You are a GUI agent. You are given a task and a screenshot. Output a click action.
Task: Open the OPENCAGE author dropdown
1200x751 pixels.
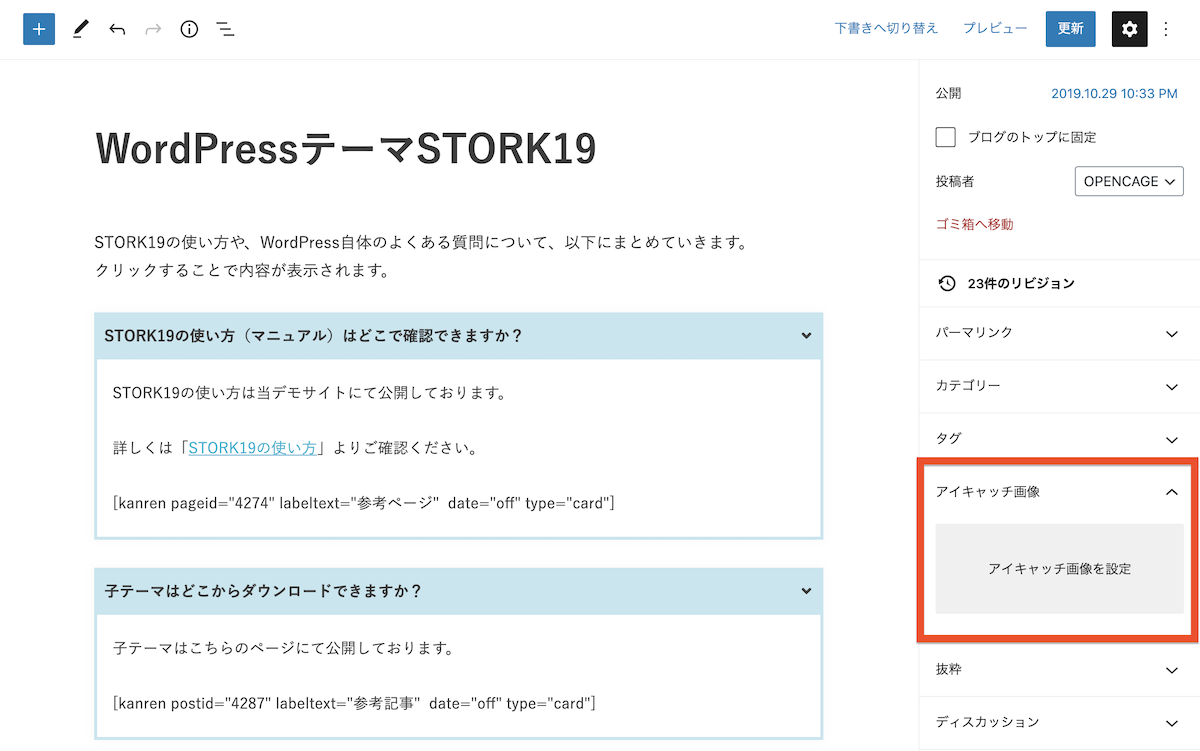click(1129, 181)
